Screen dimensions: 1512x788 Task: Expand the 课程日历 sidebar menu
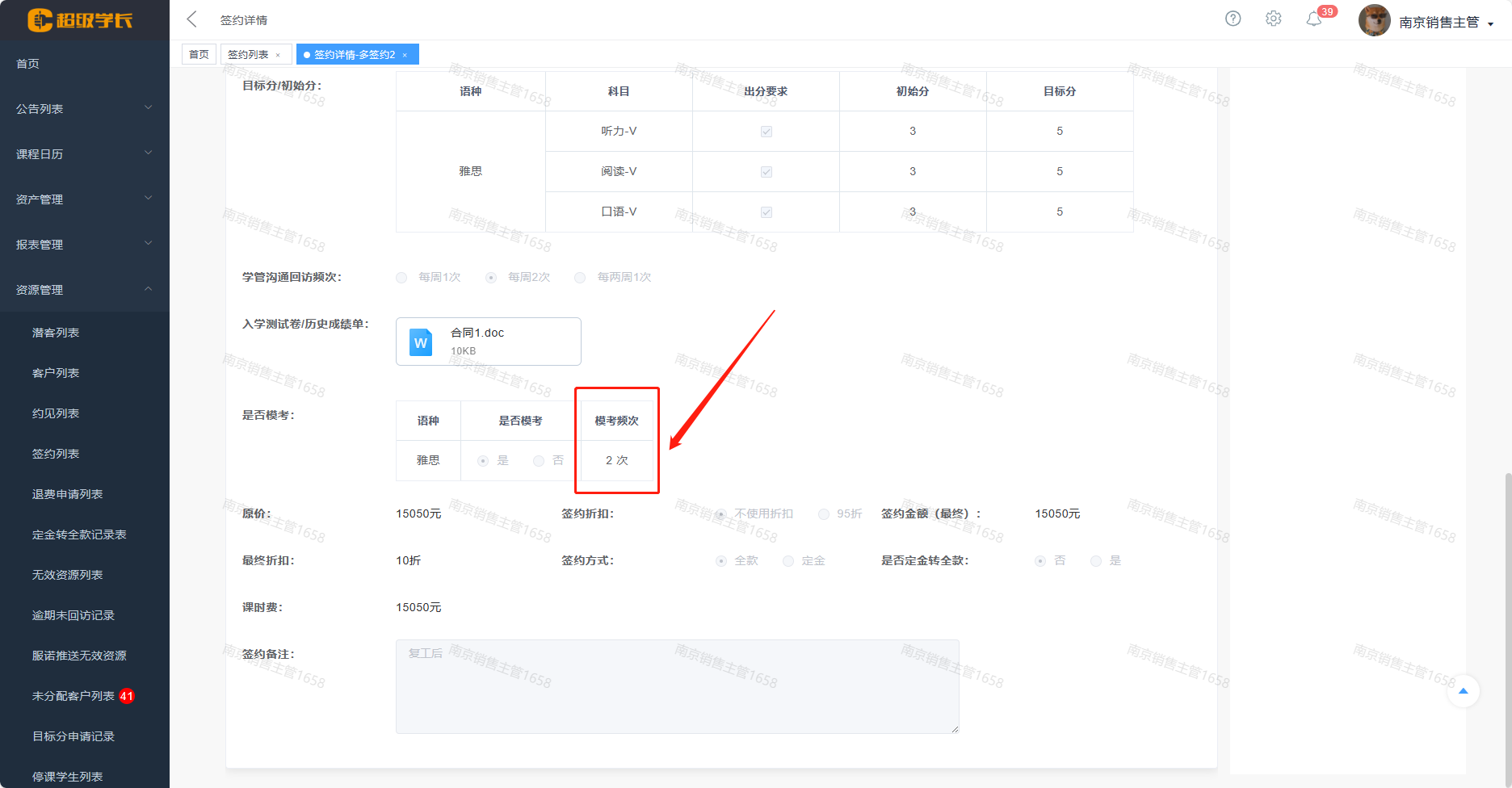84,154
